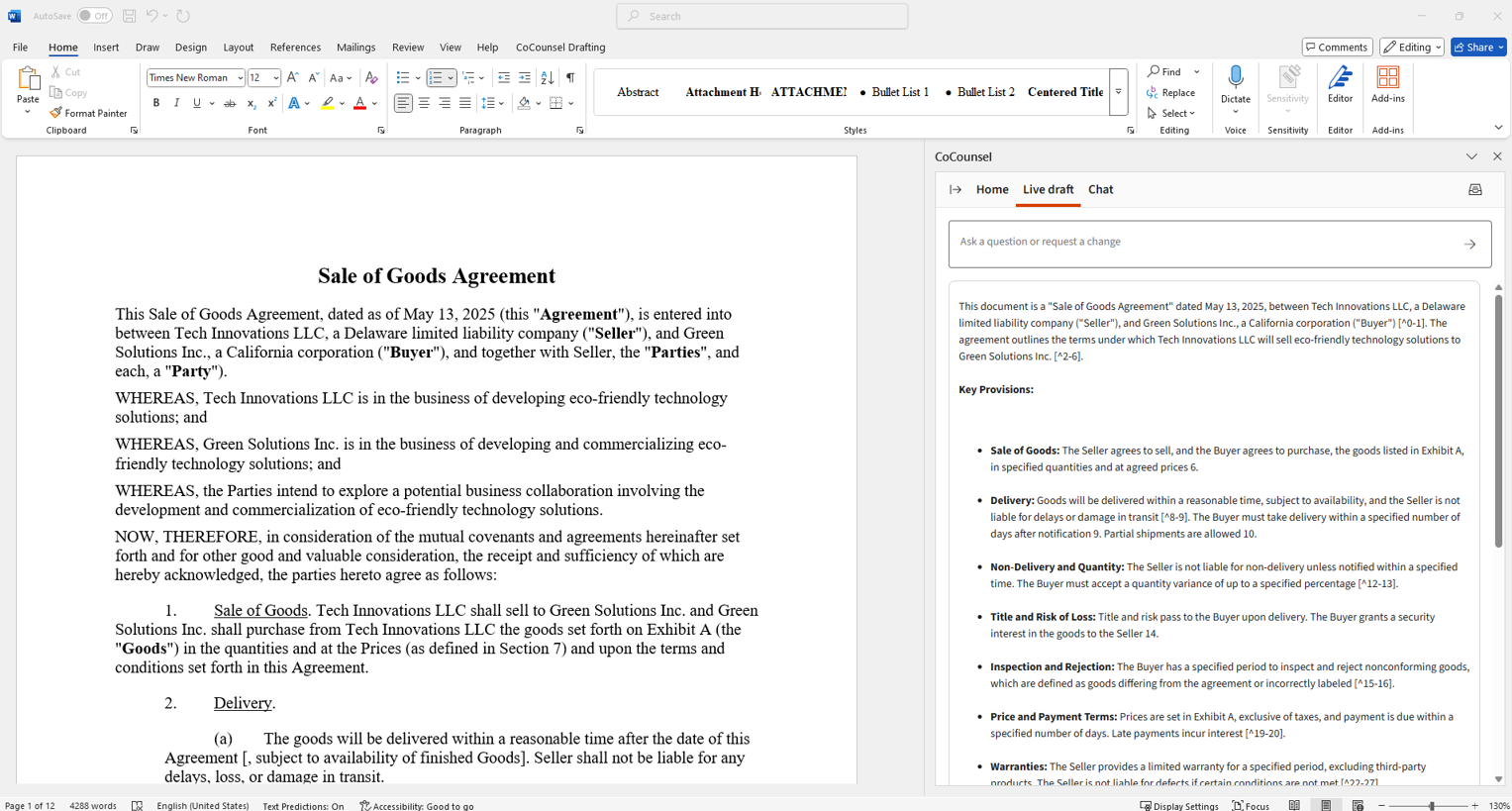Apply Bold formatting to text

(x=156, y=104)
